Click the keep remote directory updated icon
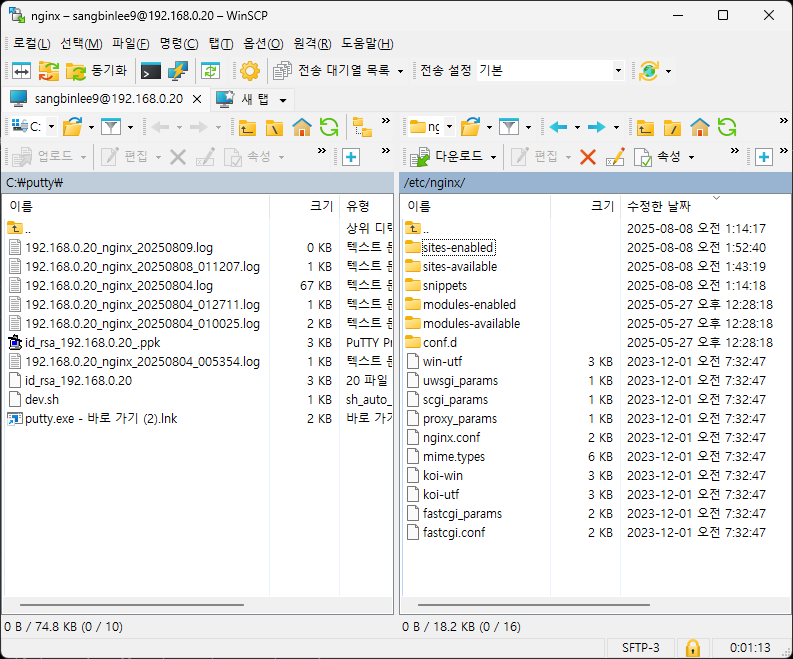 click(x=210, y=71)
